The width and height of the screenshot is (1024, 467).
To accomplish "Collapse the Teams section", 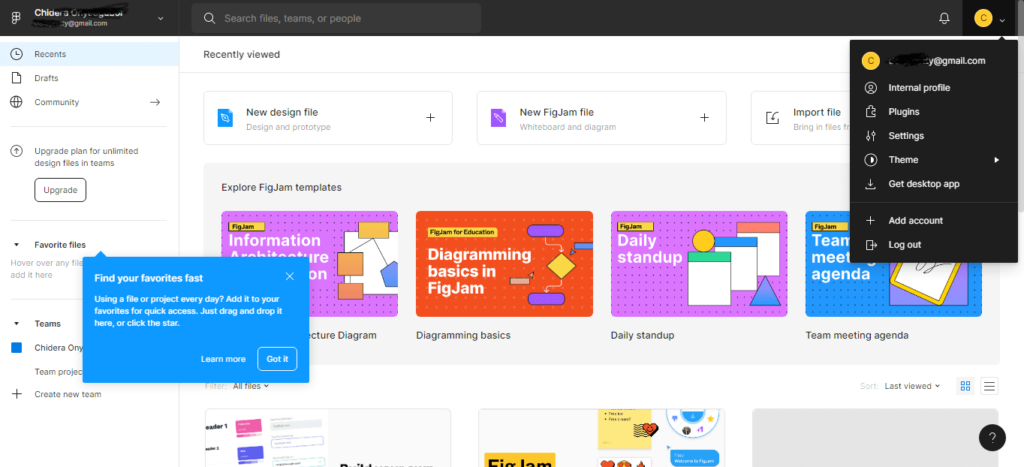I will tap(17, 323).
